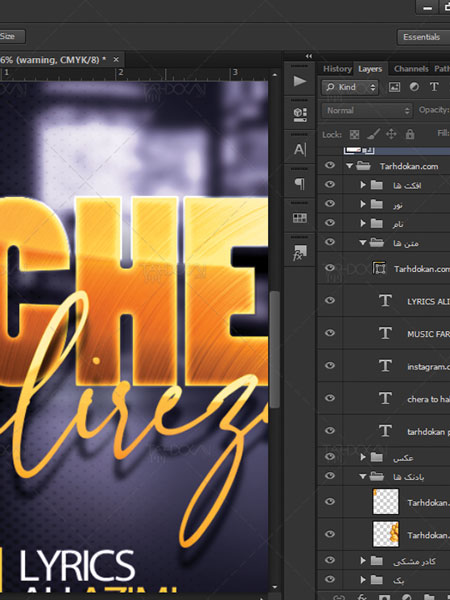Select the LYRICS ALI text layer T icon
The image size is (450, 600).
click(385, 301)
